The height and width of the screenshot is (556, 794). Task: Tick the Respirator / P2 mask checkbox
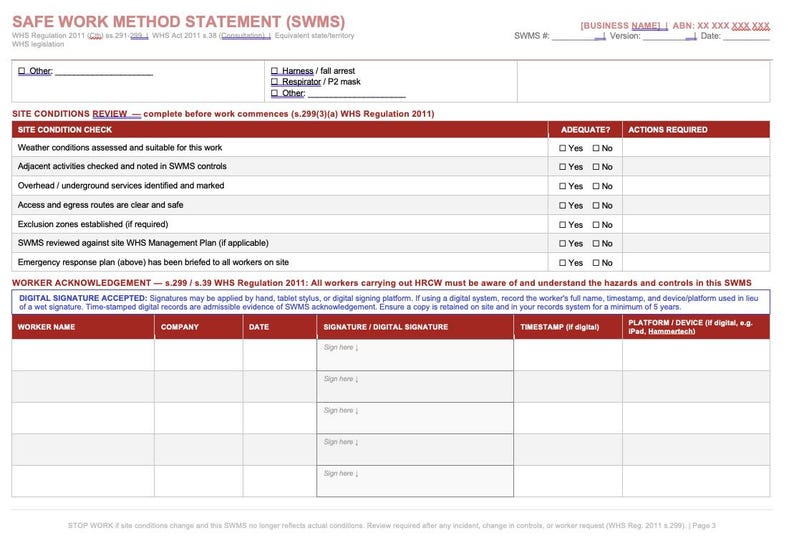point(274,82)
